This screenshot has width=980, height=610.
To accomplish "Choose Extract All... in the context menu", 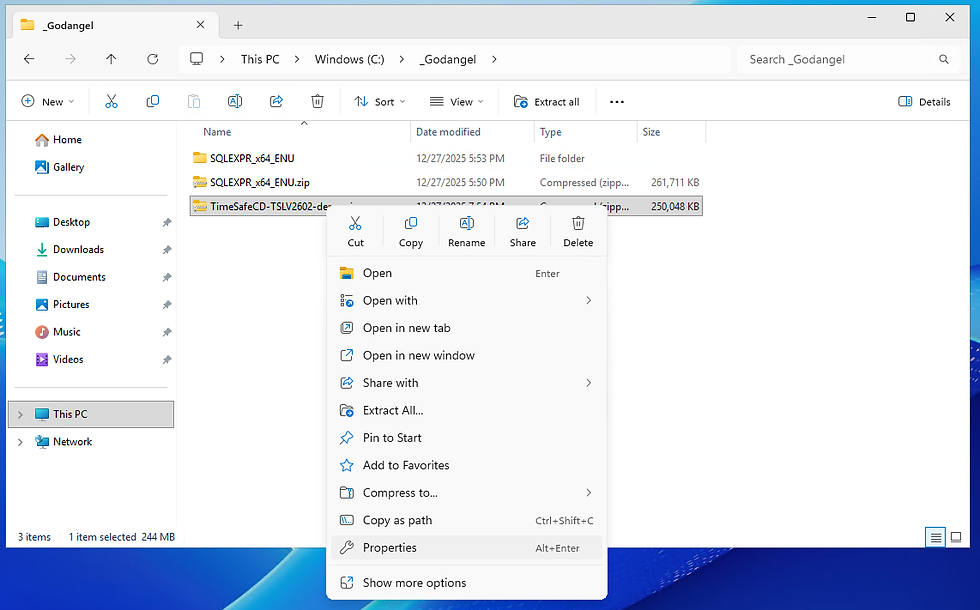I will (466, 410).
